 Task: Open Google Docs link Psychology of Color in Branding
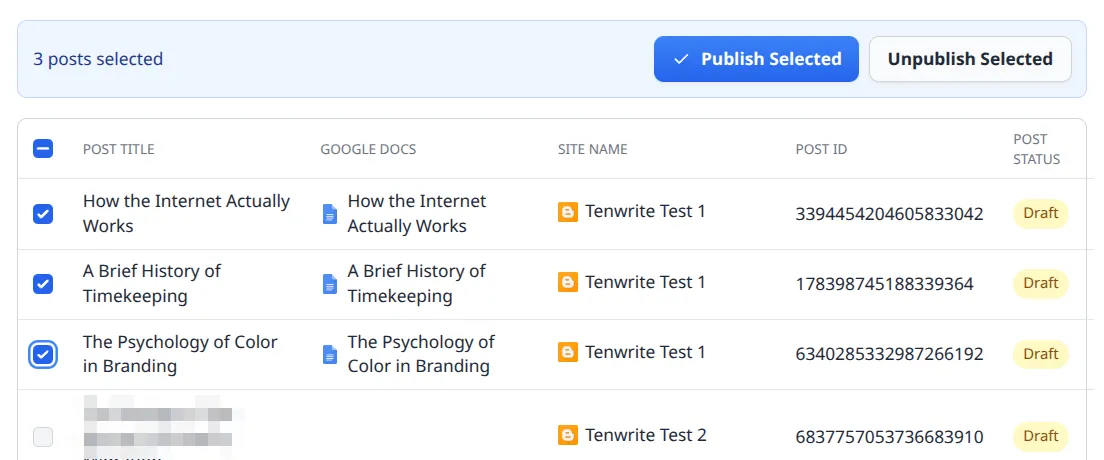pos(421,354)
